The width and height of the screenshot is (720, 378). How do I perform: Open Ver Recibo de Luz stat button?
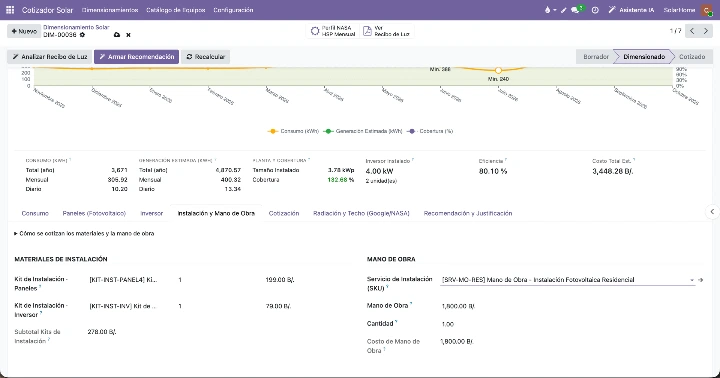[386, 31]
